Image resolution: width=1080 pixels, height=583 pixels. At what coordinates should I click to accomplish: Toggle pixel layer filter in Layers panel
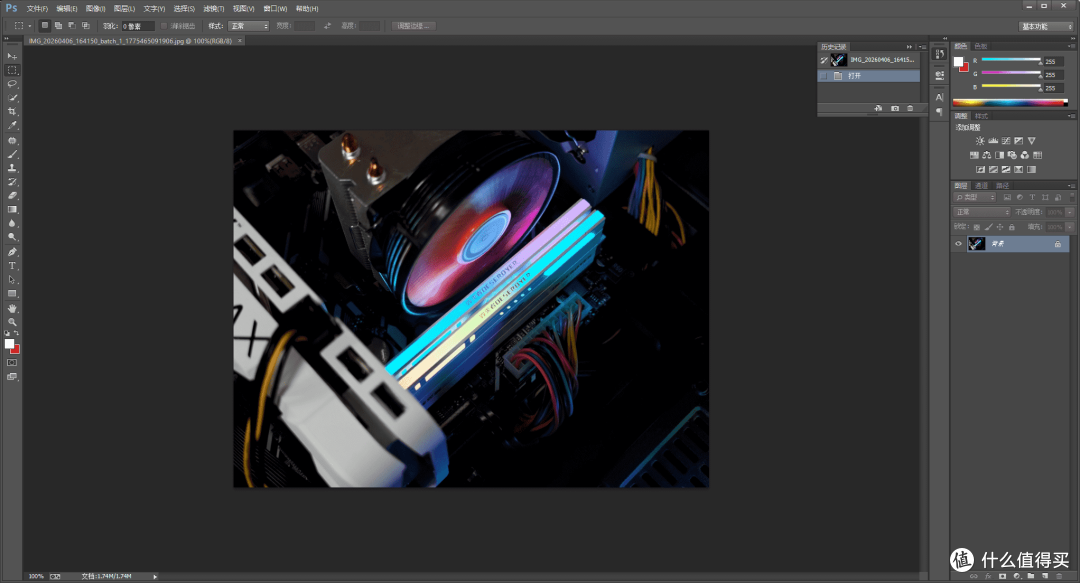1007,198
